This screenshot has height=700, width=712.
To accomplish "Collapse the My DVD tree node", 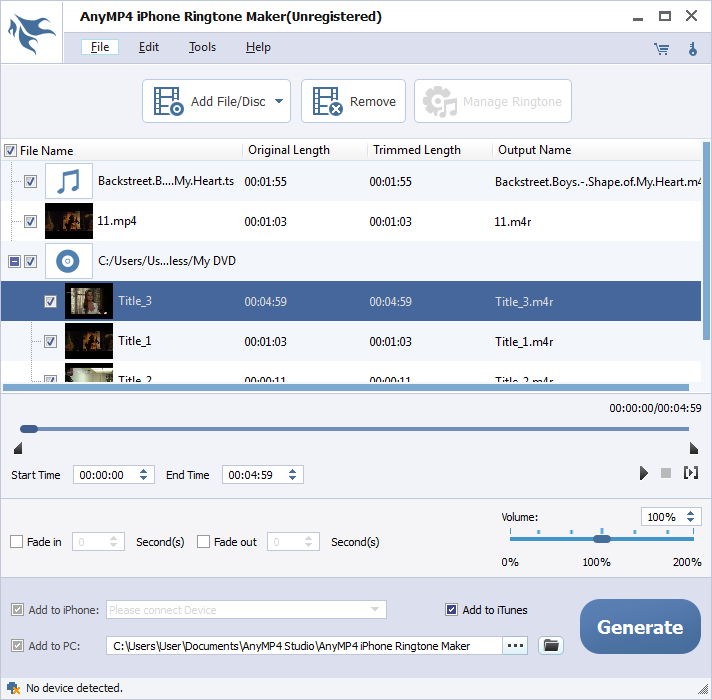I will [x=15, y=261].
